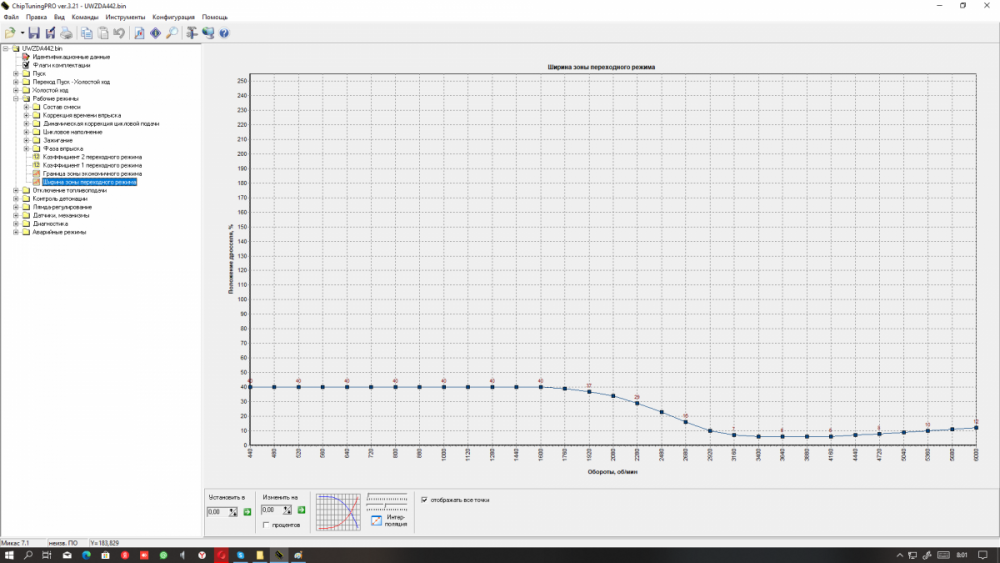Click the magnifier Search toolbar icon
1000x563 pixels.
pos(171,33)
